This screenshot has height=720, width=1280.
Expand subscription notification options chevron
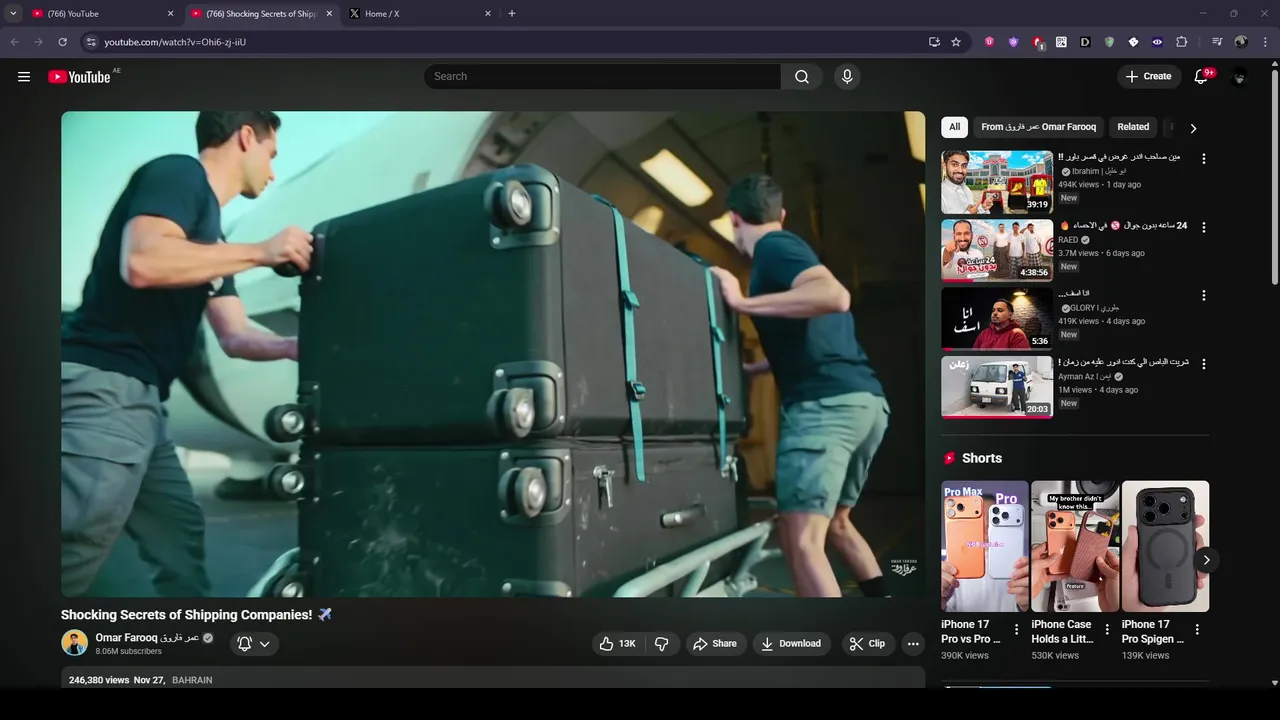[265, 644]
